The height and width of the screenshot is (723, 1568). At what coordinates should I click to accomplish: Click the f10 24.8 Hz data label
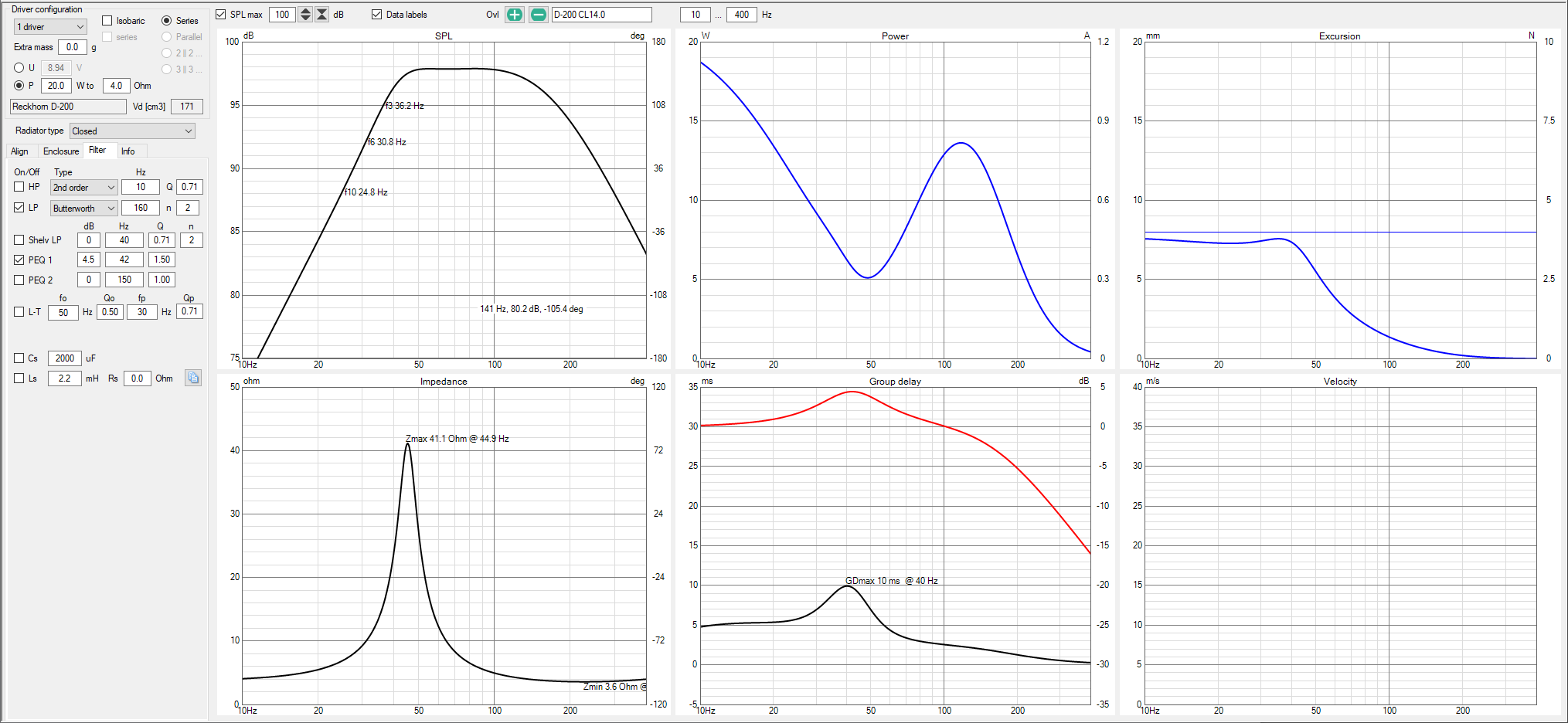(366, 192)
